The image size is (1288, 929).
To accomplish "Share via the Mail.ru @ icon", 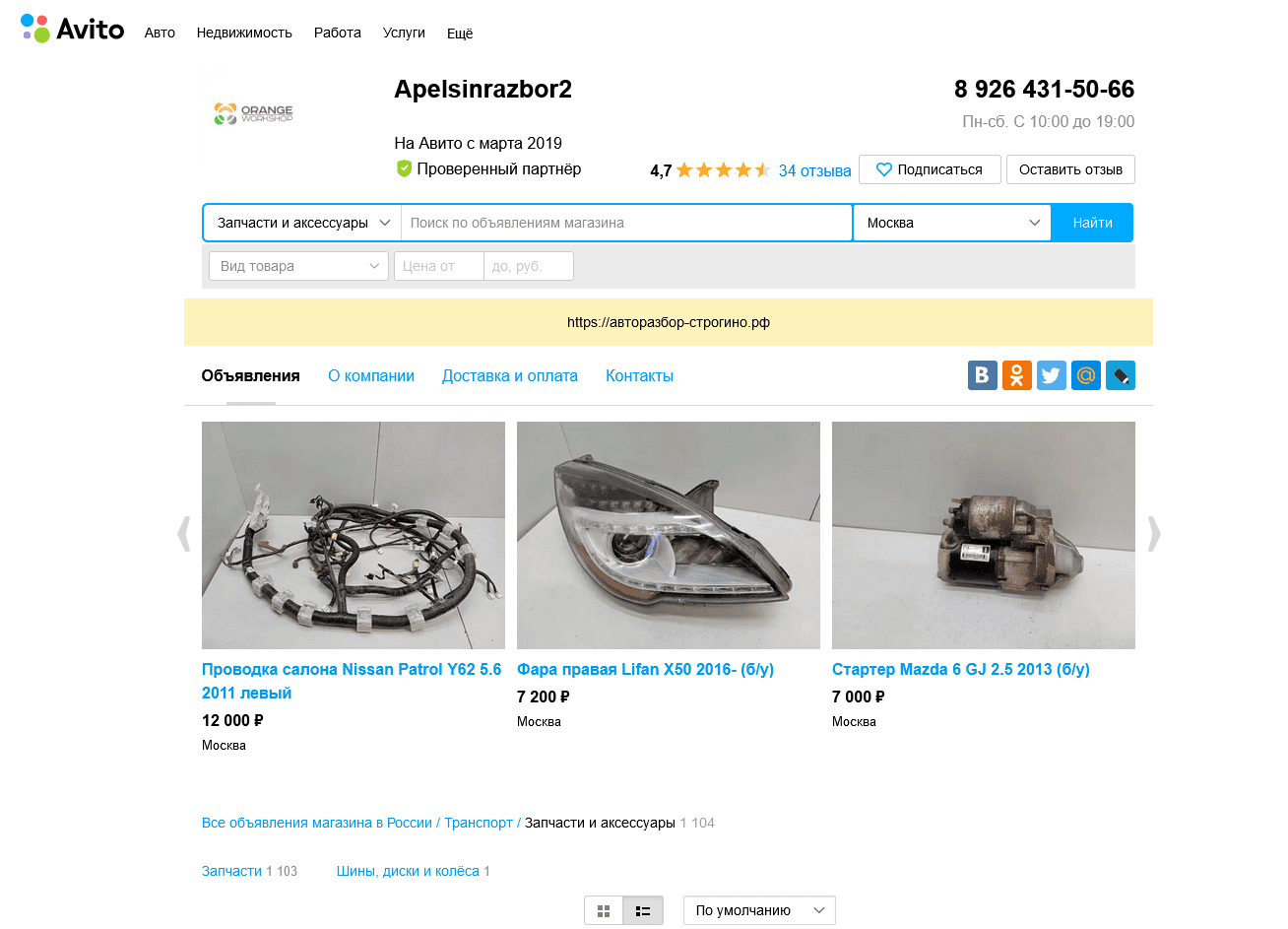I will pos(1086,375).
